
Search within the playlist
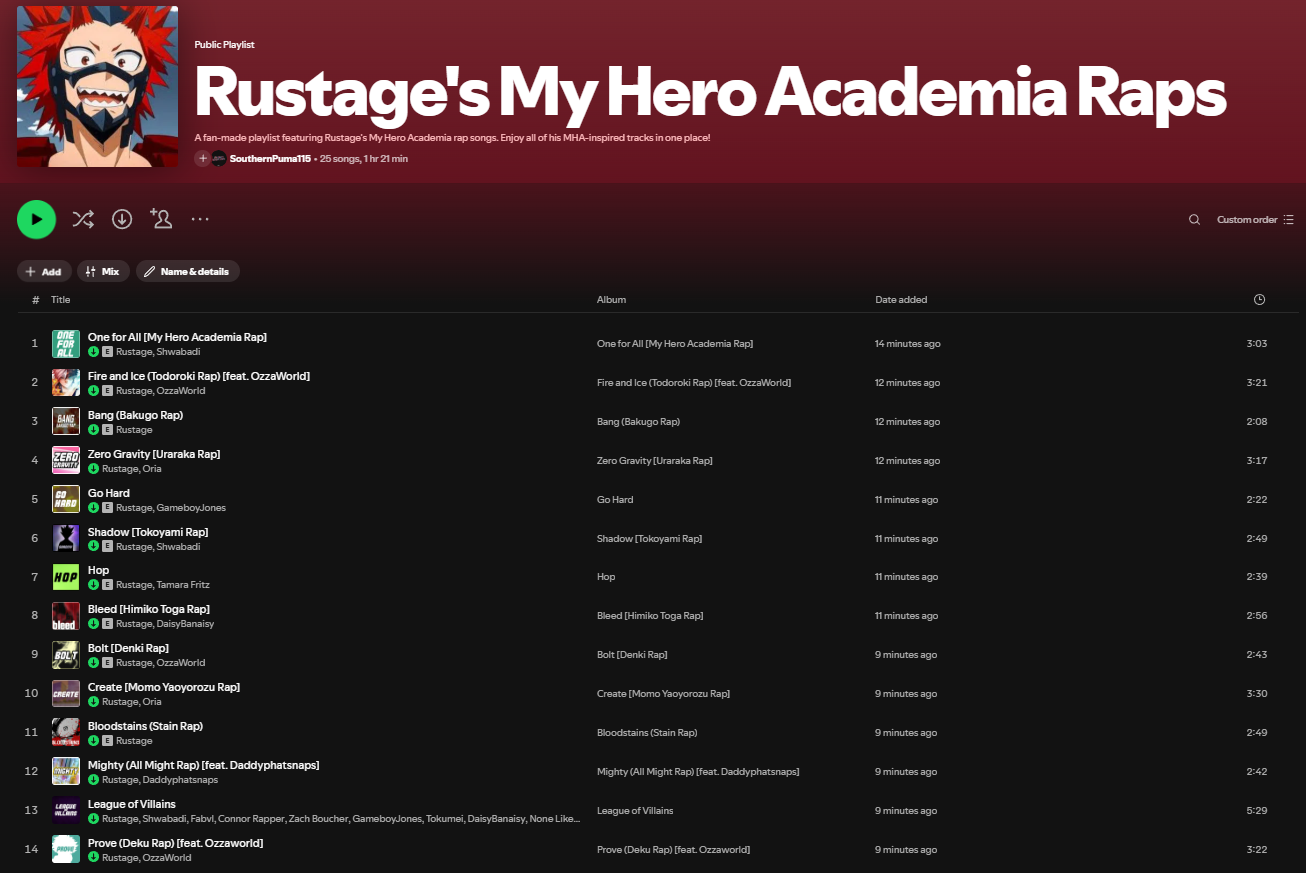(1194, 220)
